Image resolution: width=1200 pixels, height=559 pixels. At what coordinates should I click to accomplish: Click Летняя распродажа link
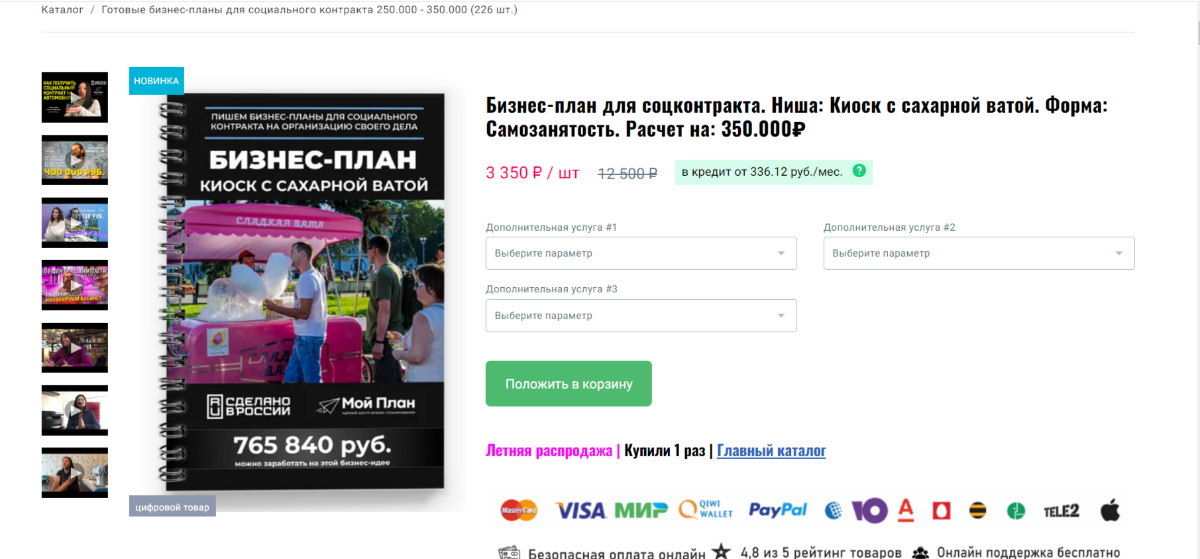(549, 451)
